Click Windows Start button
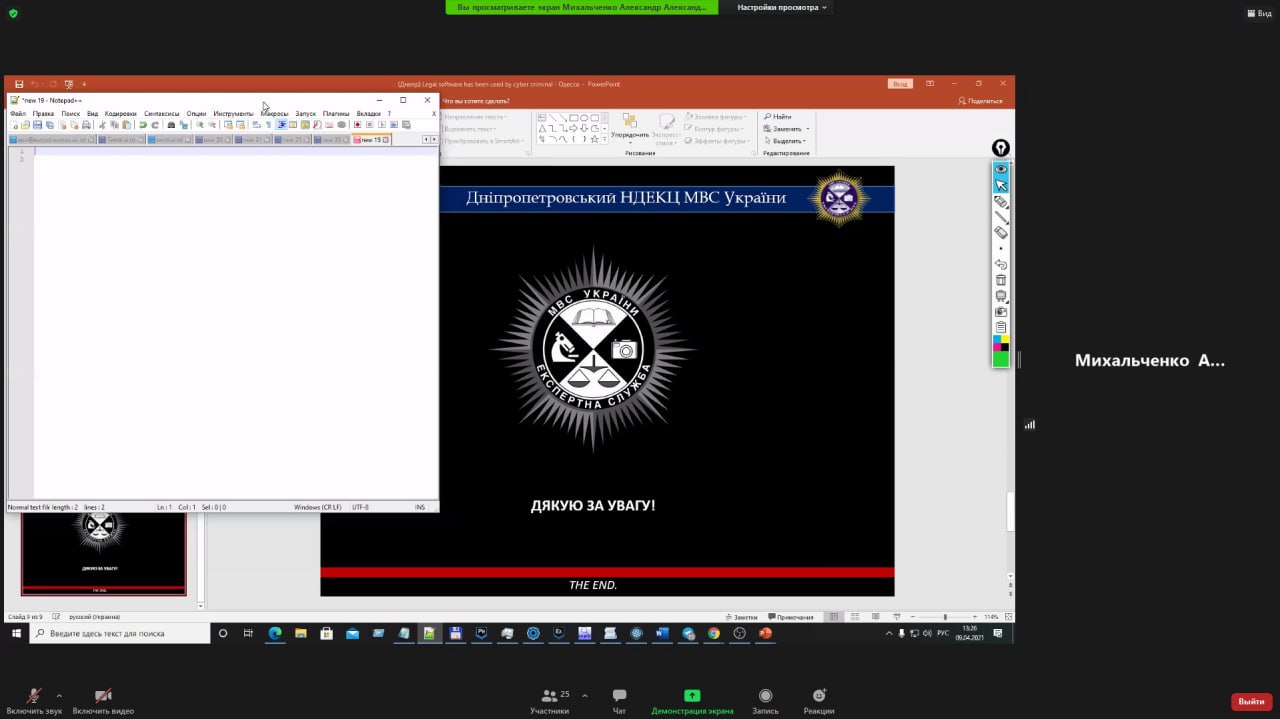 coord(15,633)
